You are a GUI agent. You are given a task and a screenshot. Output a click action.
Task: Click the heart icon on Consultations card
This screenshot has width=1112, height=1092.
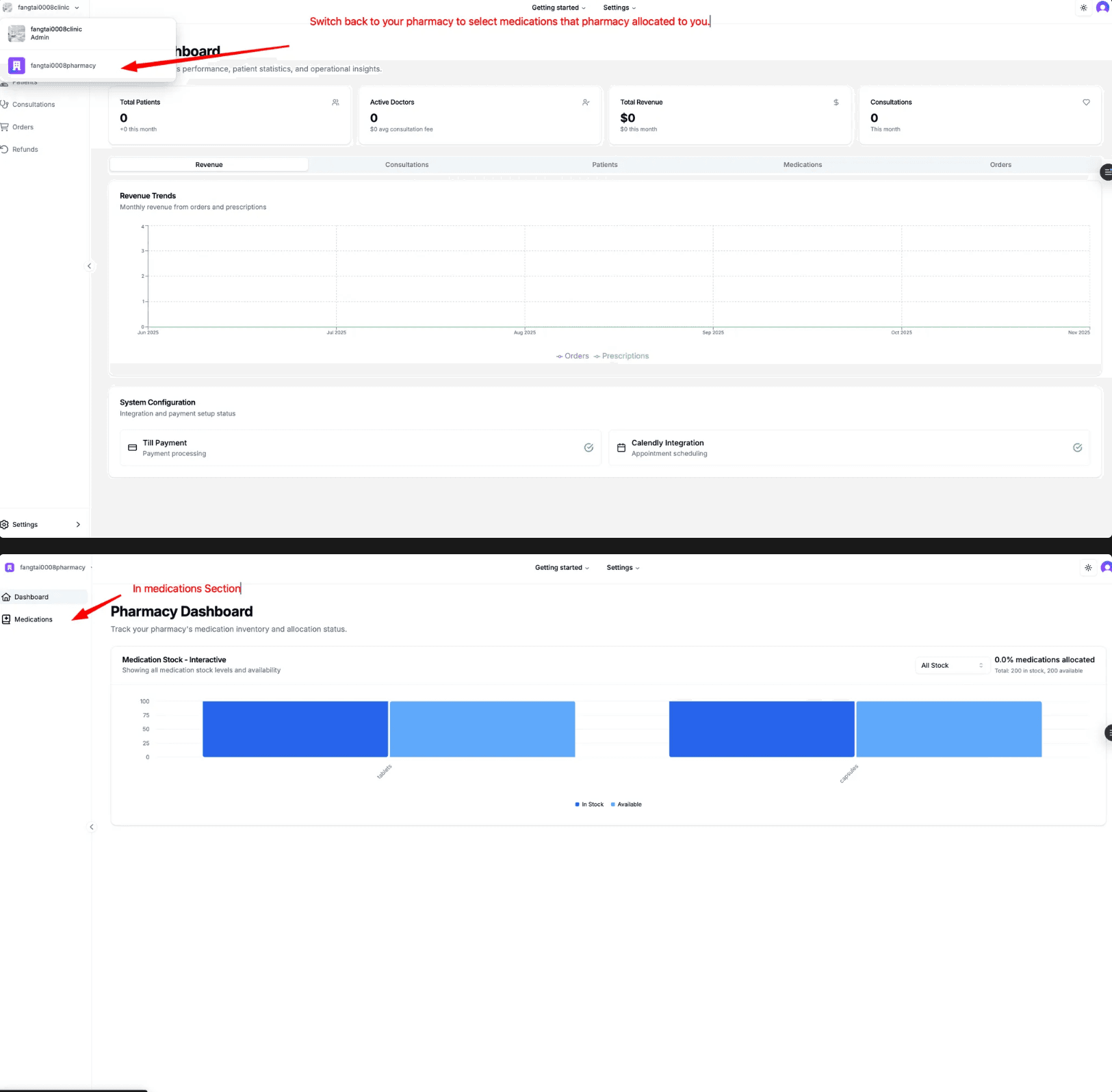1086,103
